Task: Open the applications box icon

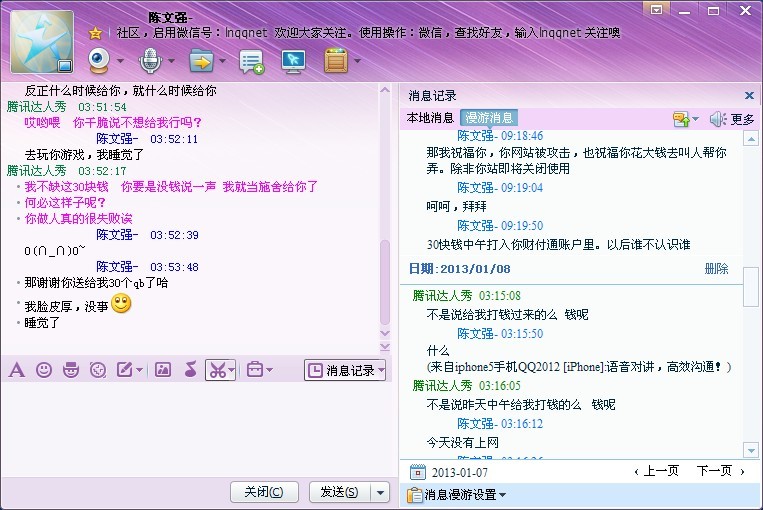Action: click(336, 61)
